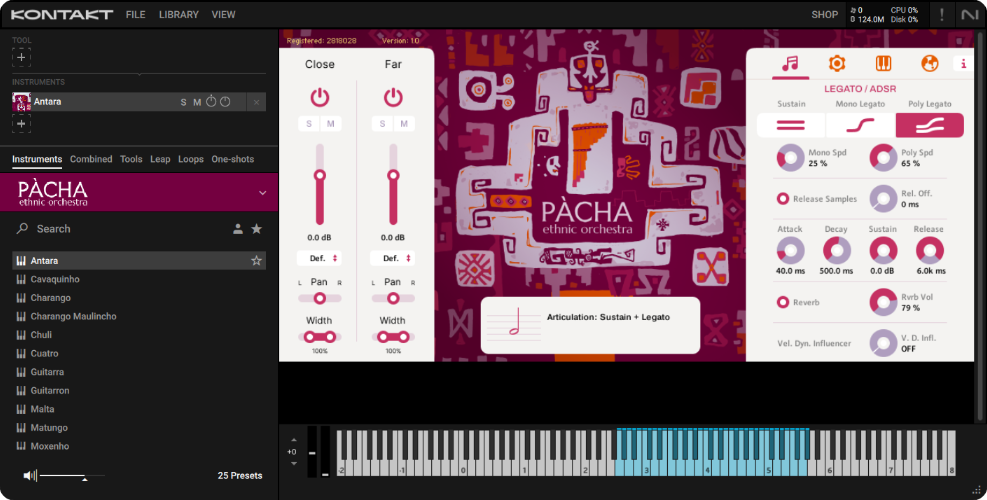Click keyboard octave shift up arrow
The image size is (987, 500).
(x=293, y=440)
